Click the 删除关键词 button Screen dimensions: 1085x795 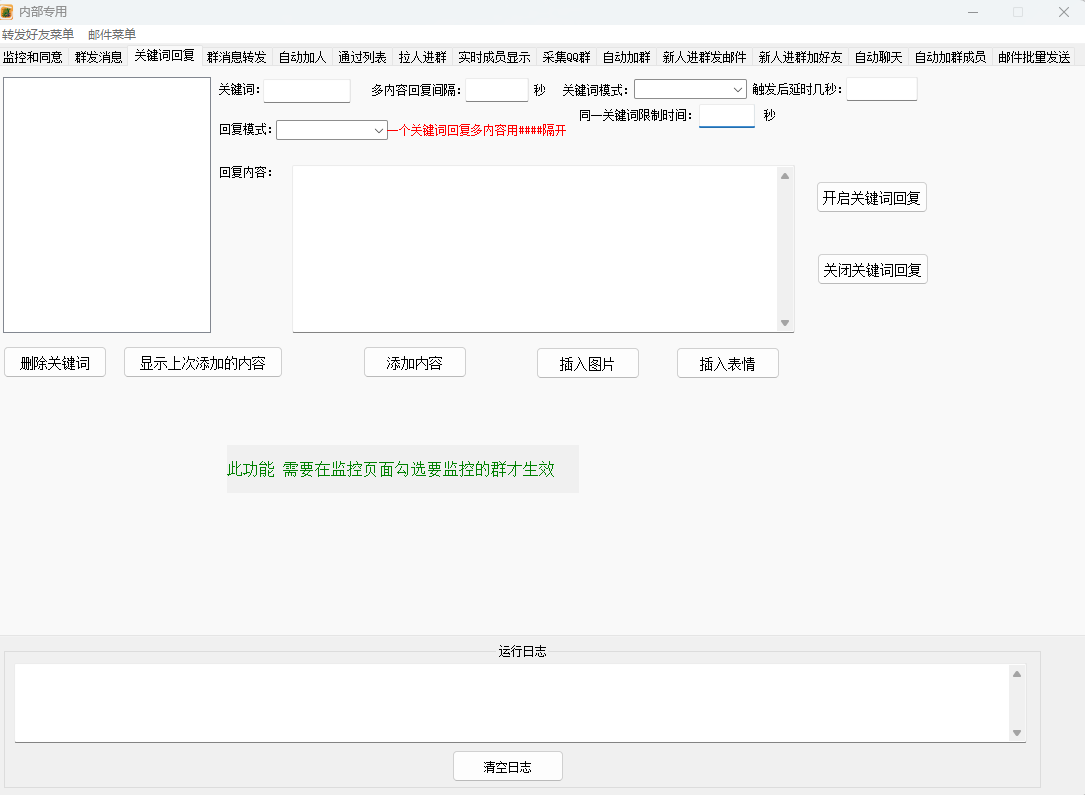click(55, 363)
